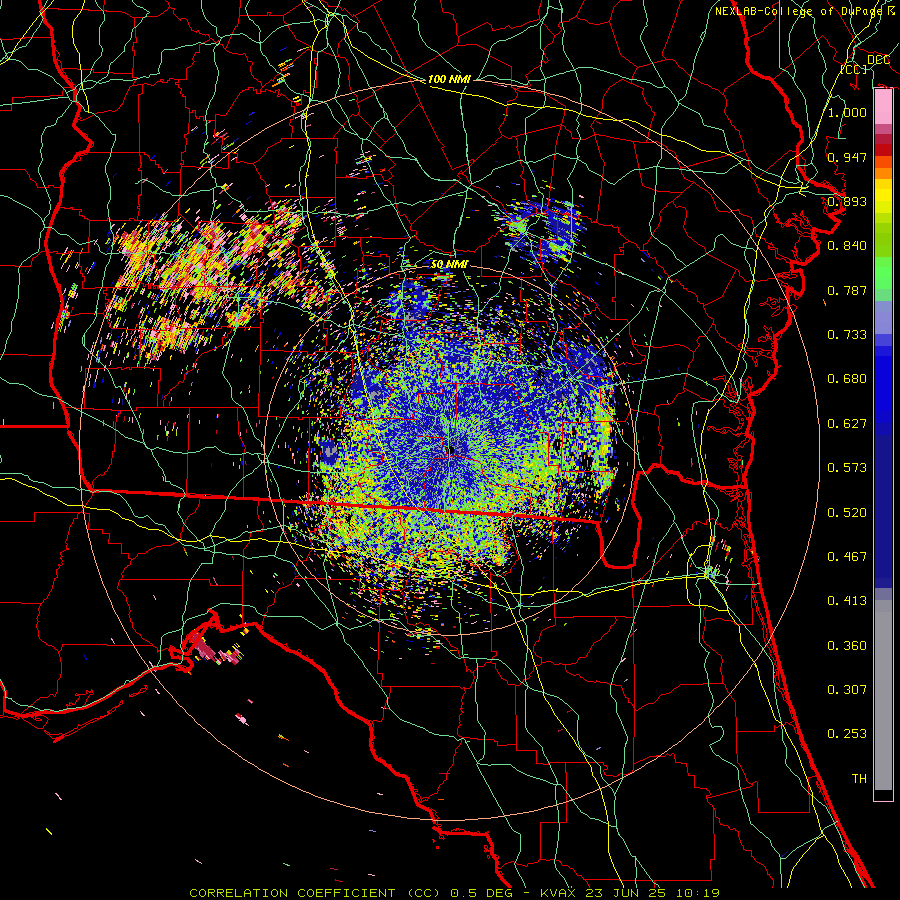The image size is (900, 900).
Task: Click the 1.000 legend value
Action: point(847,112)
